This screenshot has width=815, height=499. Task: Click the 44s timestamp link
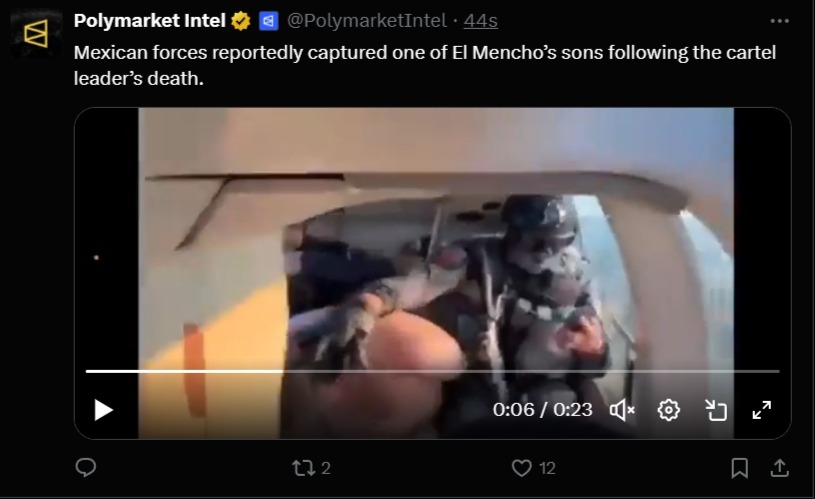point(480,21)
